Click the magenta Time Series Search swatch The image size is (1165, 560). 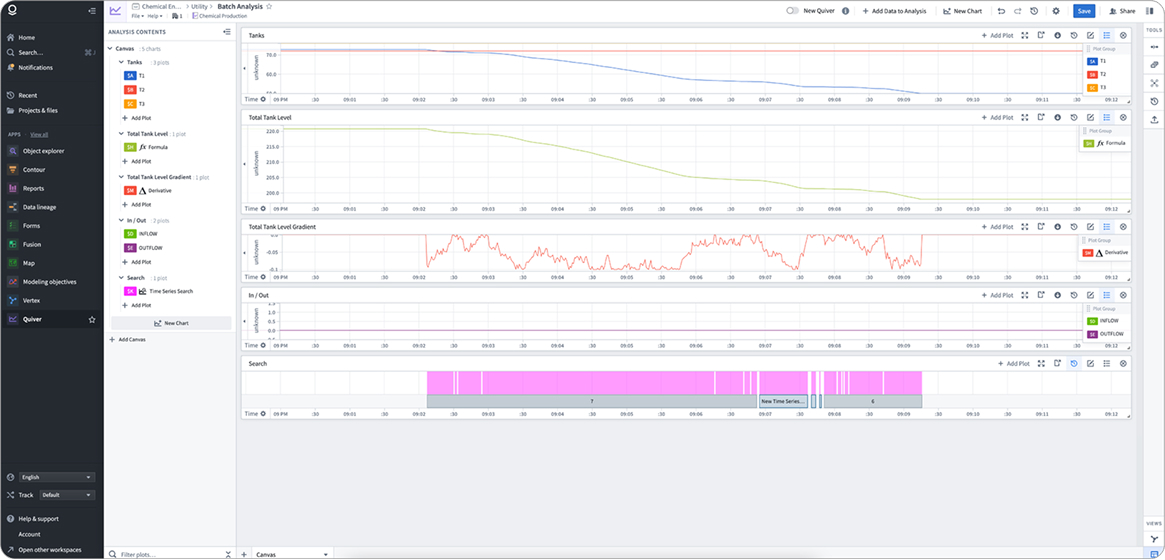tap(130, 291)
